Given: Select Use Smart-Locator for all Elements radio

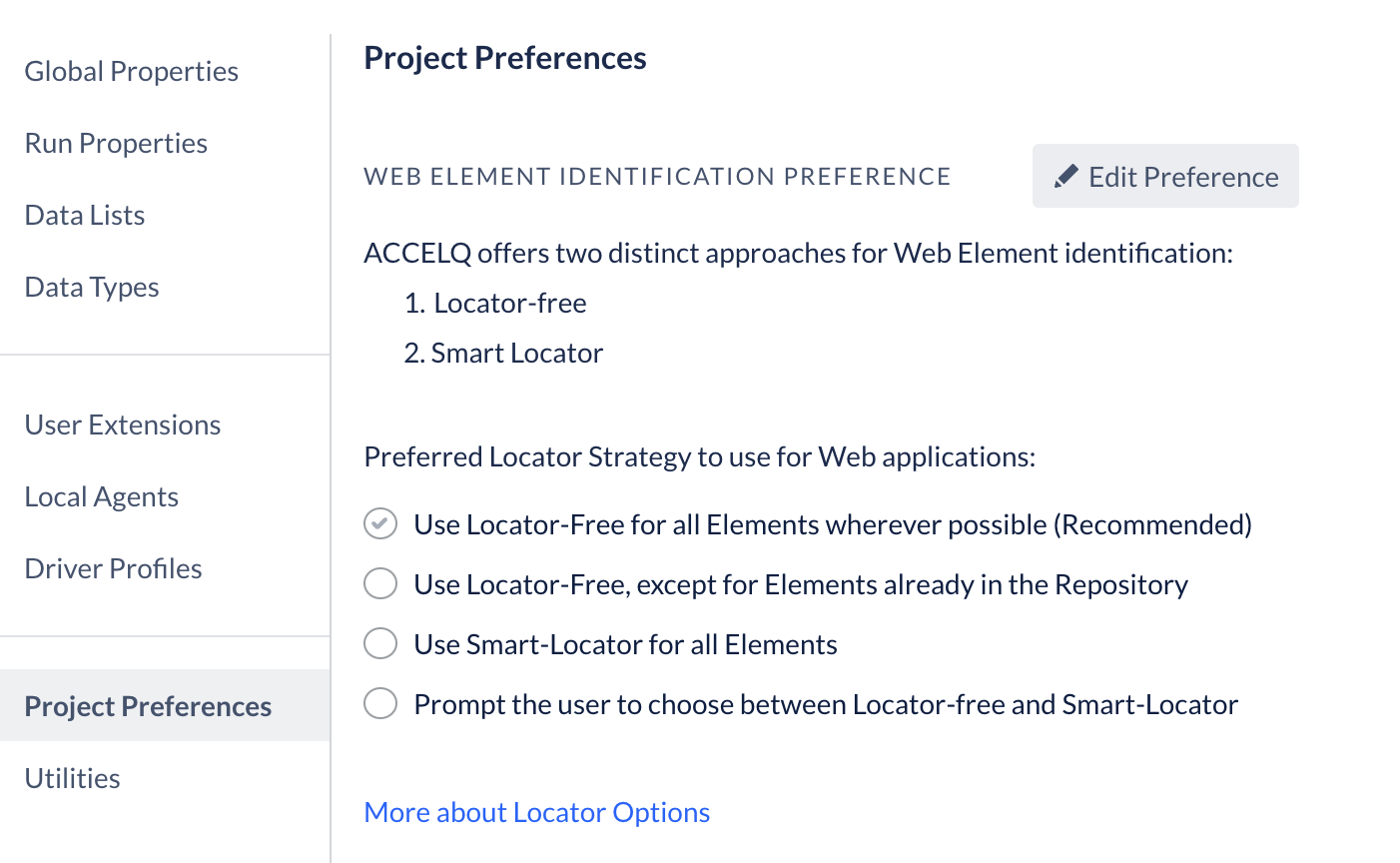Looking at the screenshot, I should [380, 643].
